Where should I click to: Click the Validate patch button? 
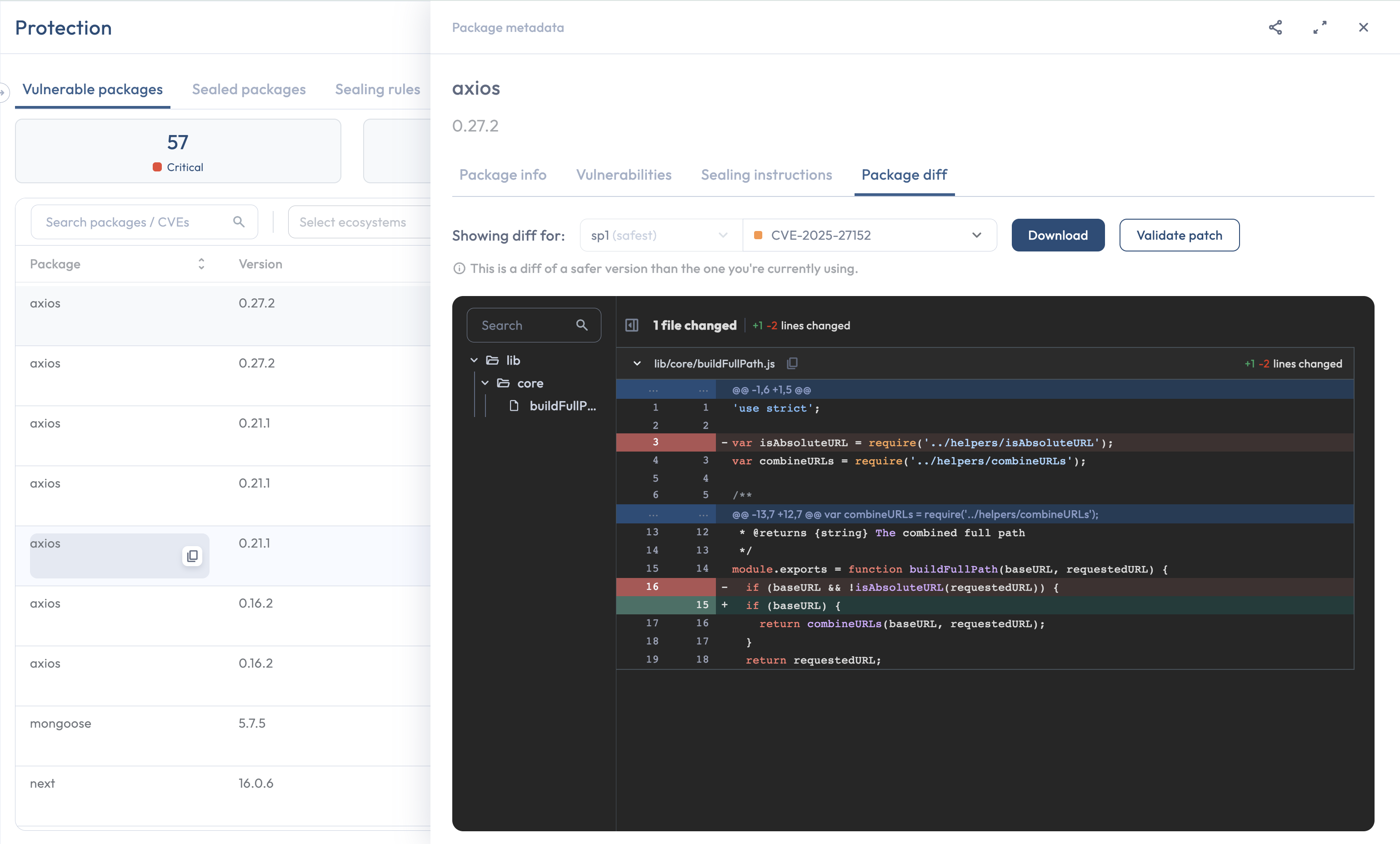point(1179,235)
